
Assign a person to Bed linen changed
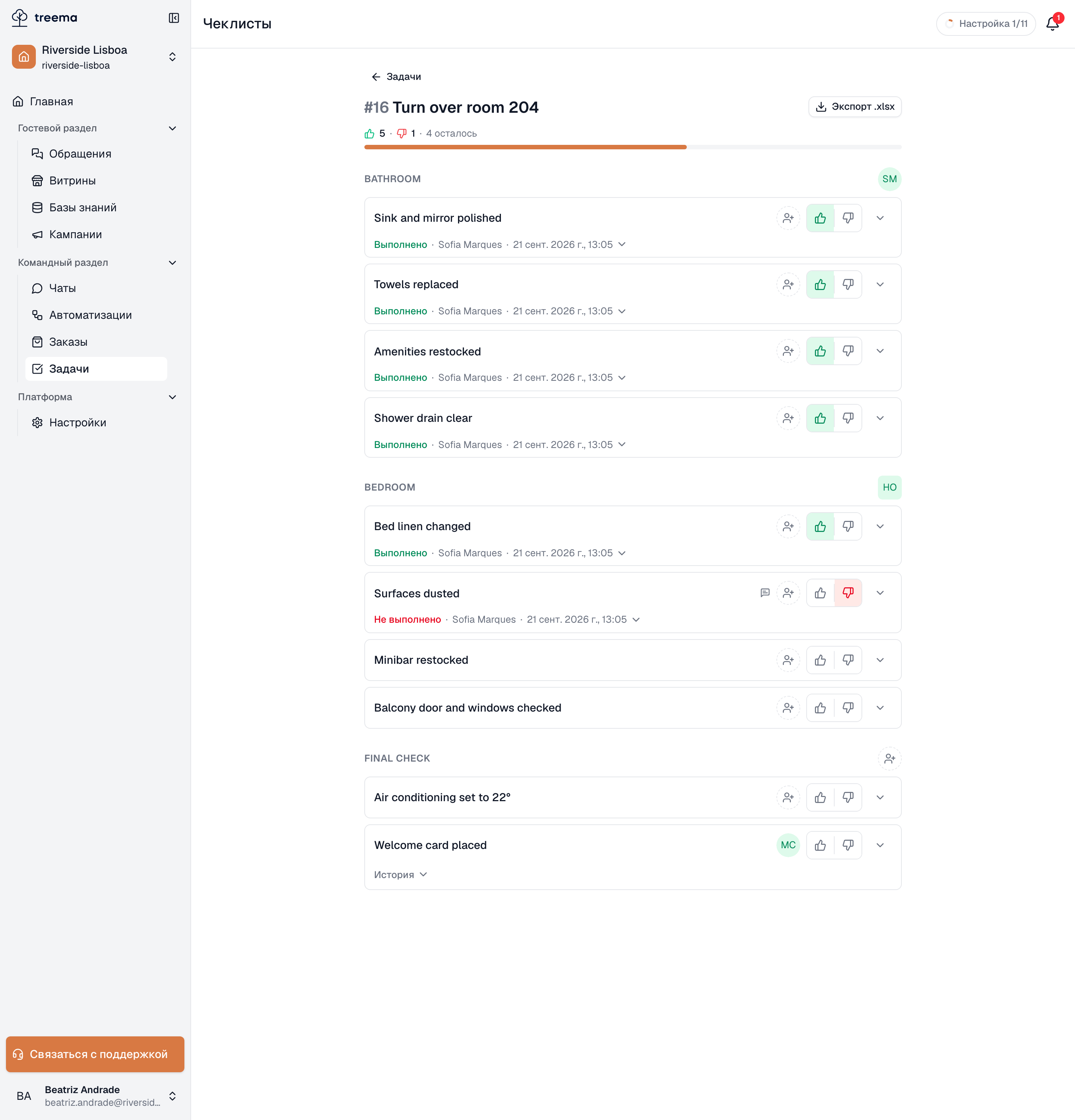788,526
